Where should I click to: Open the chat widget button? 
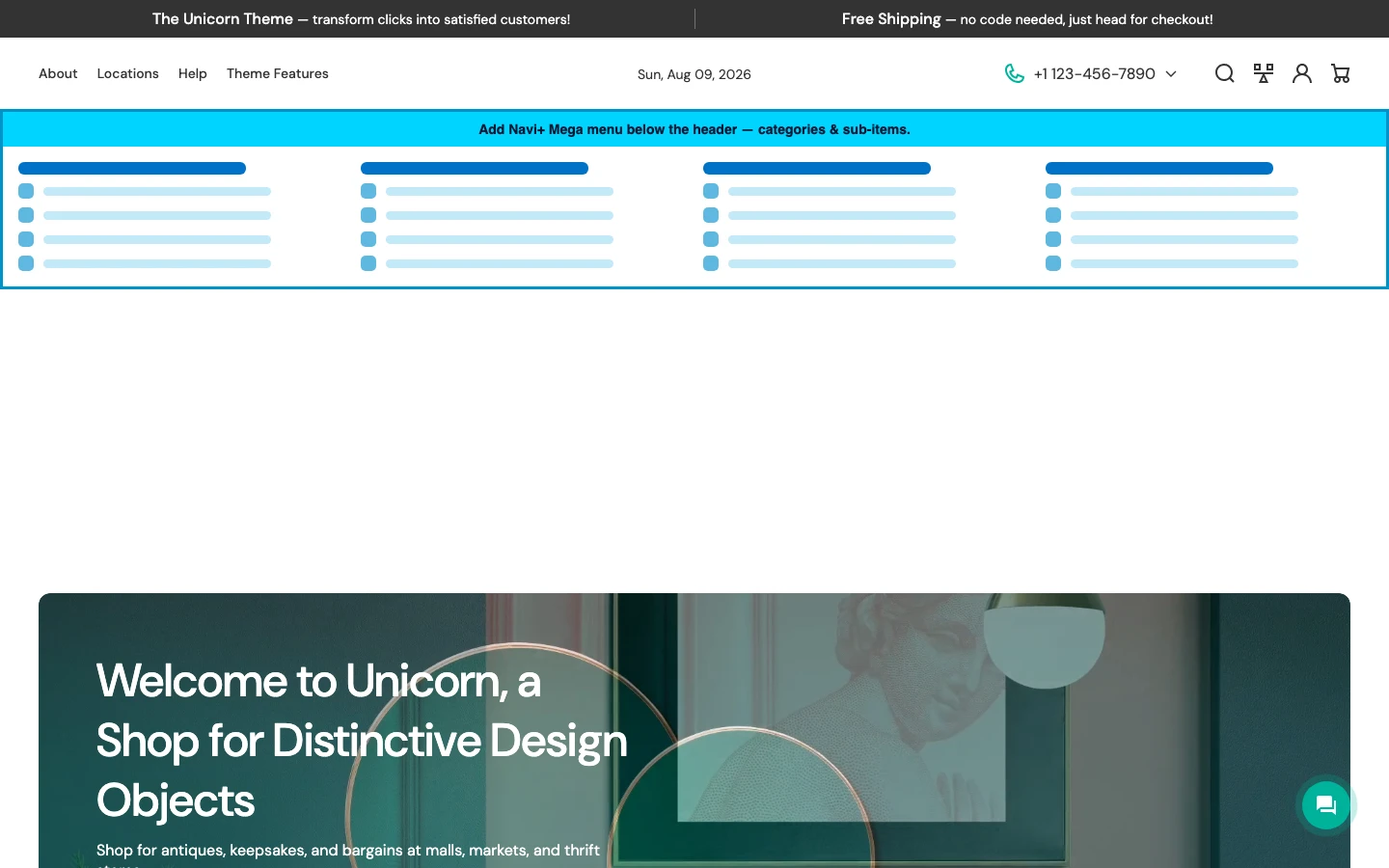coord(1325,805)
